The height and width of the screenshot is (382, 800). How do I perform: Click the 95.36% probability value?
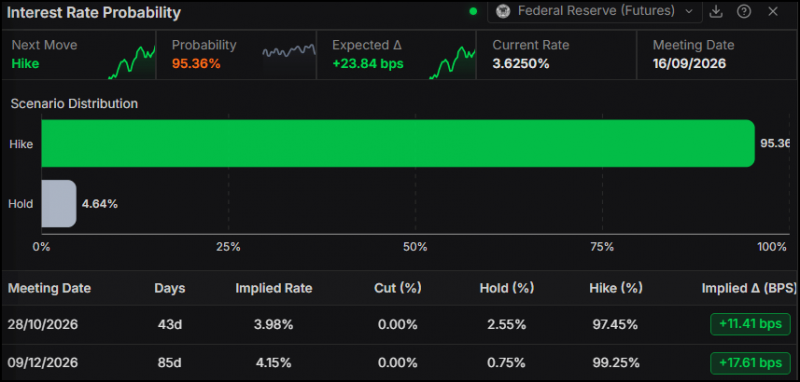tap(196, 64)
